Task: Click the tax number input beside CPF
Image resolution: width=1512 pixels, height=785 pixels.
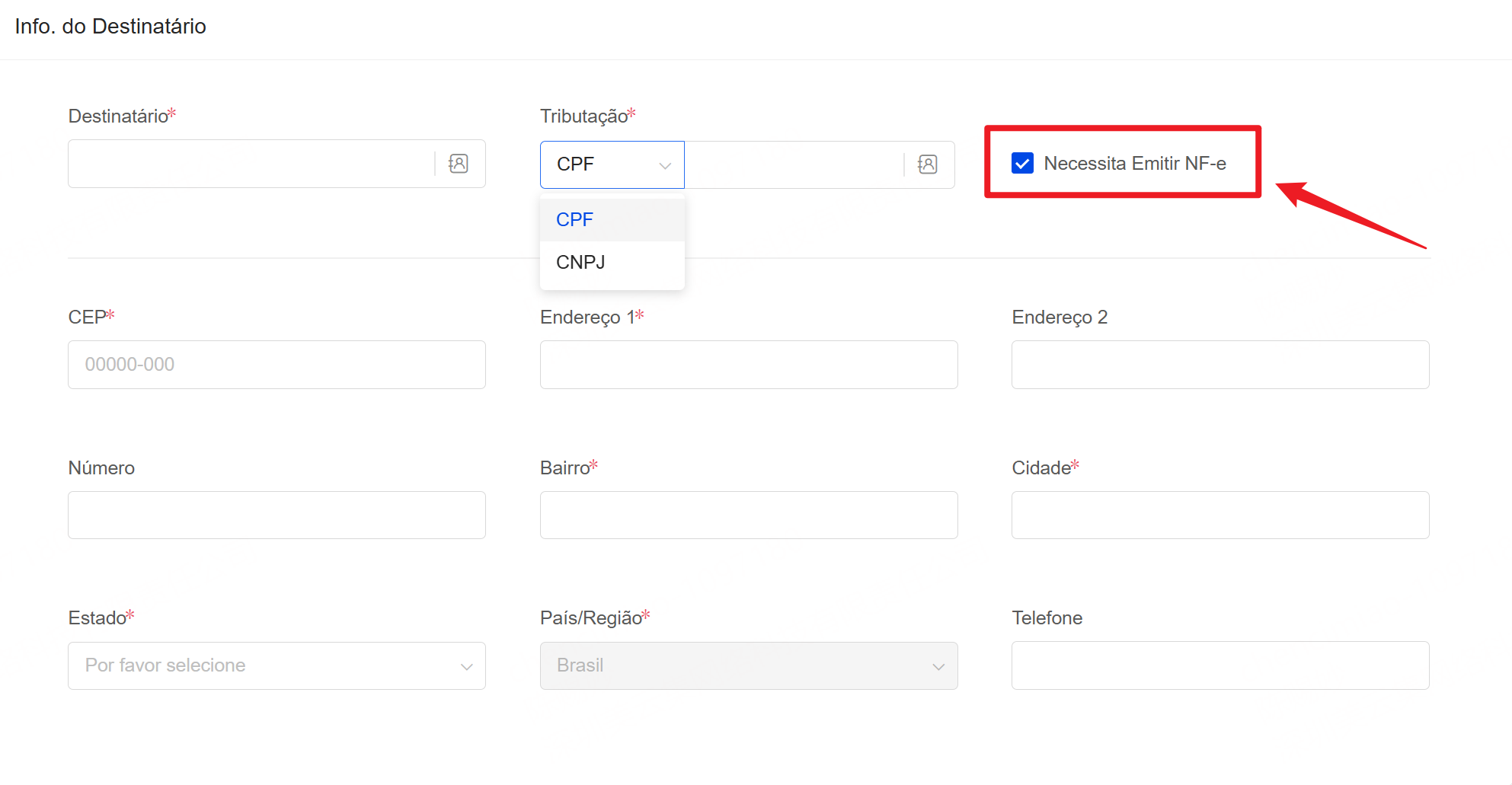Action: [x=792, y=164]
